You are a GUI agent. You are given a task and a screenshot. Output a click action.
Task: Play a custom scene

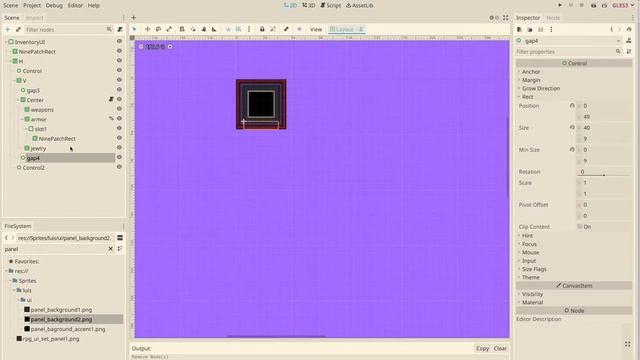604,5
